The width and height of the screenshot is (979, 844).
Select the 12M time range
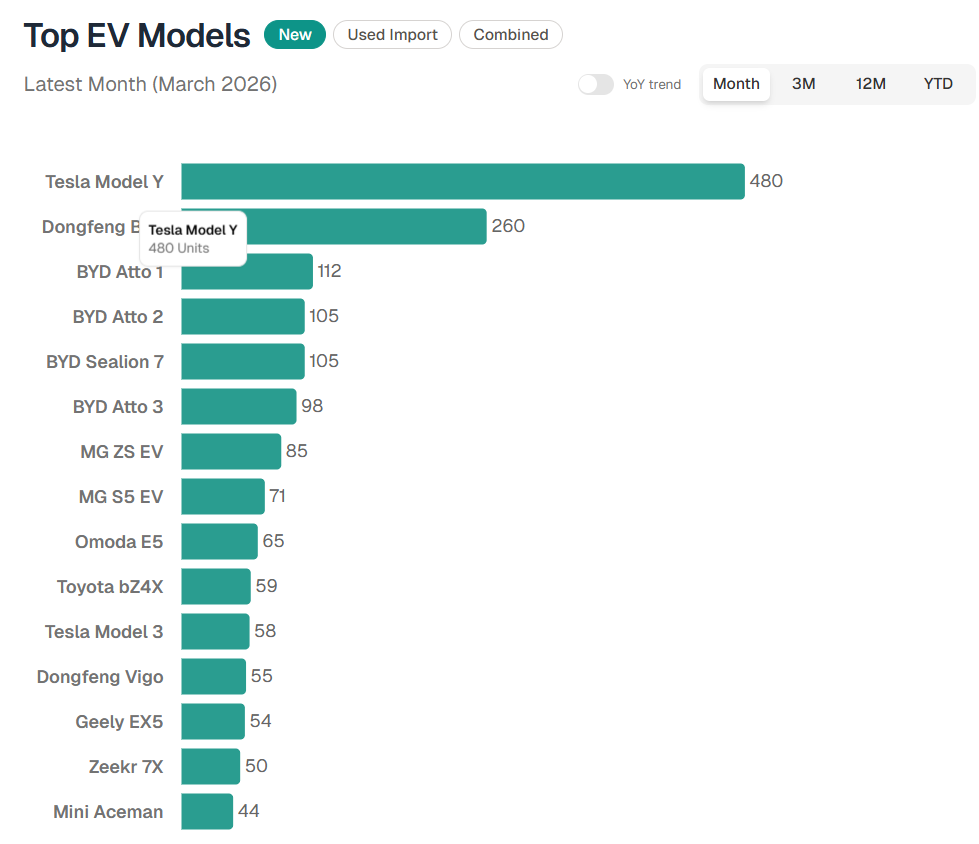click(870, 84)
